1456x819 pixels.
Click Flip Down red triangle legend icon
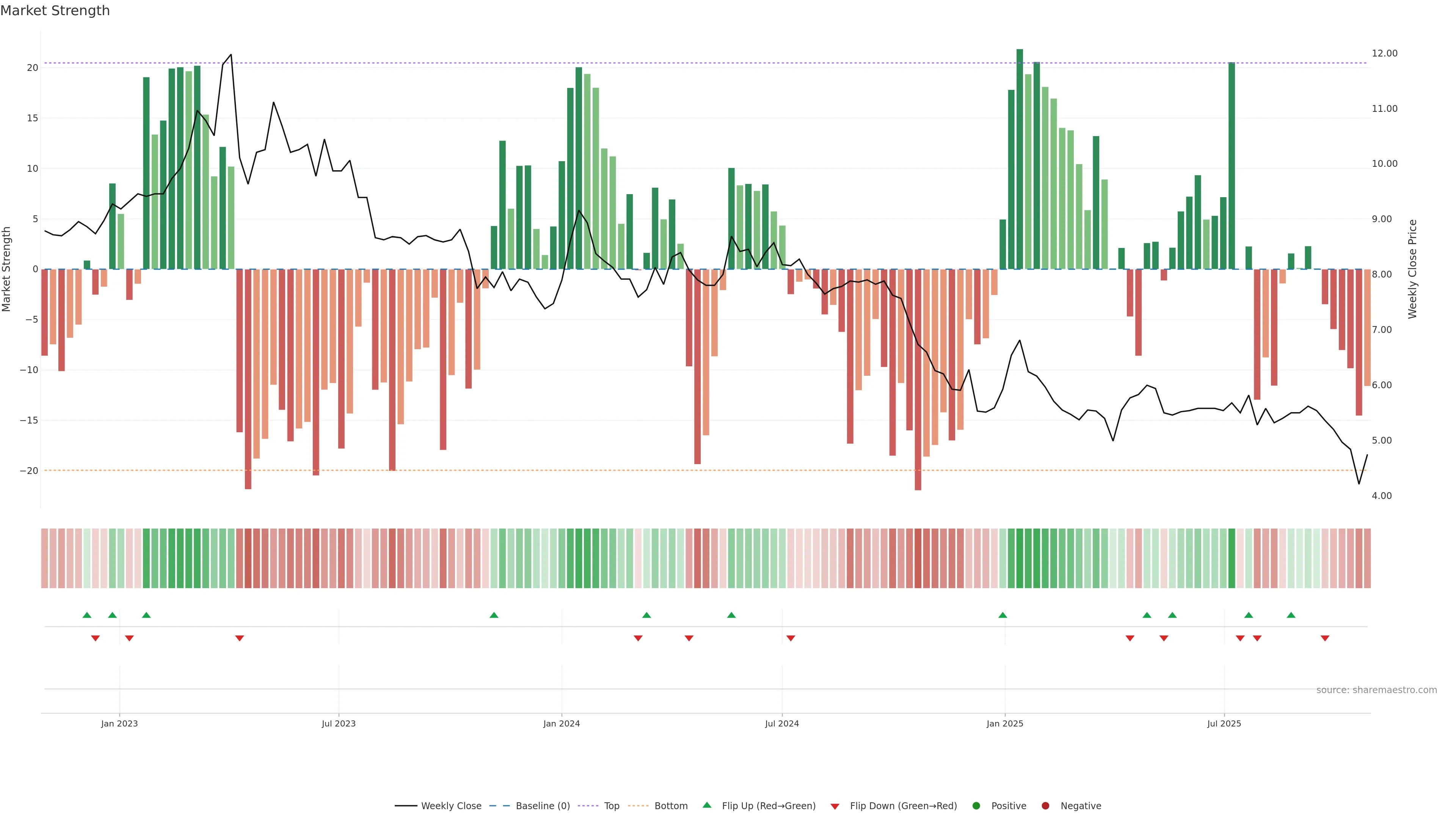tap(835, 806)
